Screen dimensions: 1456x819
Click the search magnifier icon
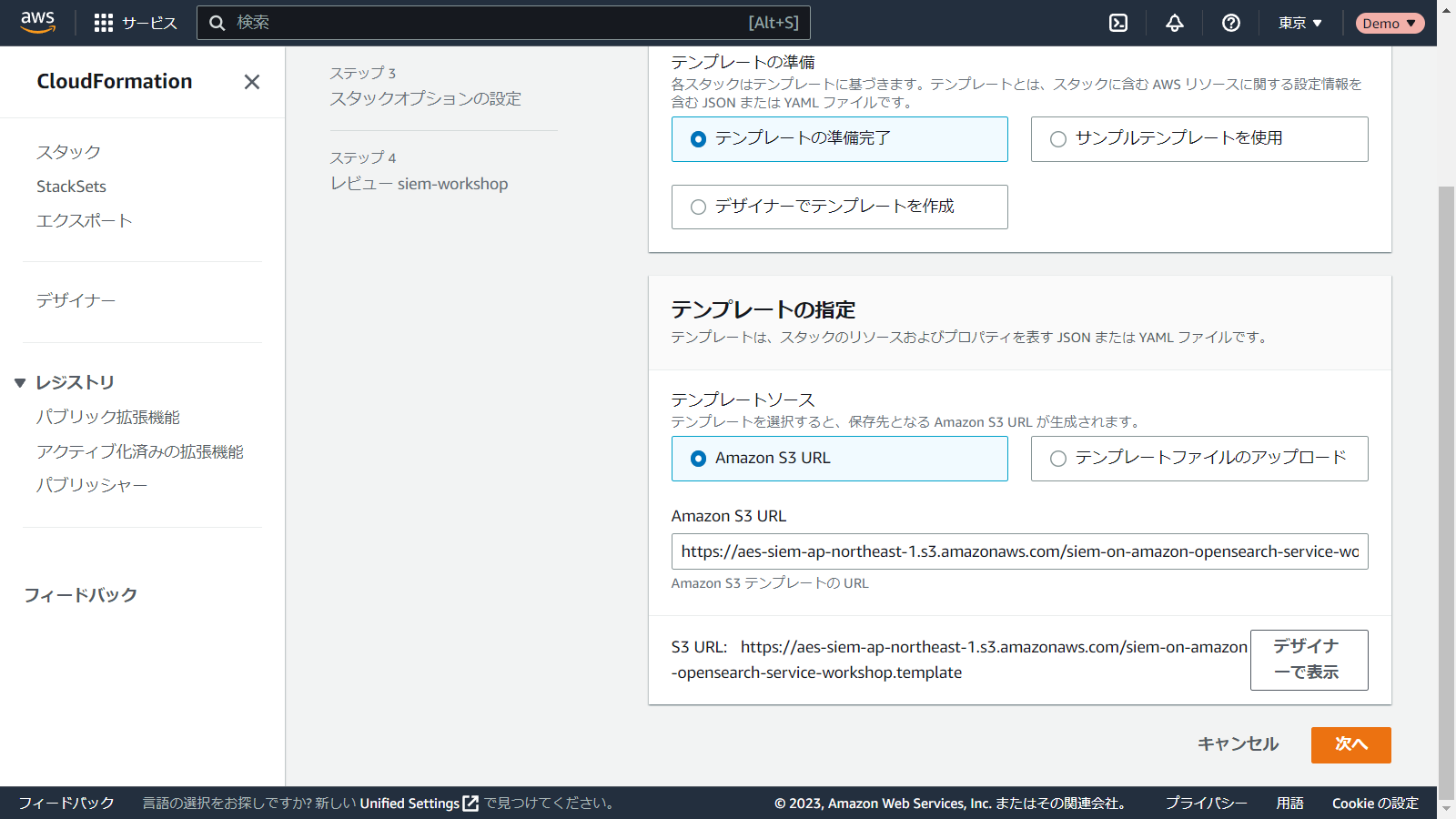coord(217,23)
